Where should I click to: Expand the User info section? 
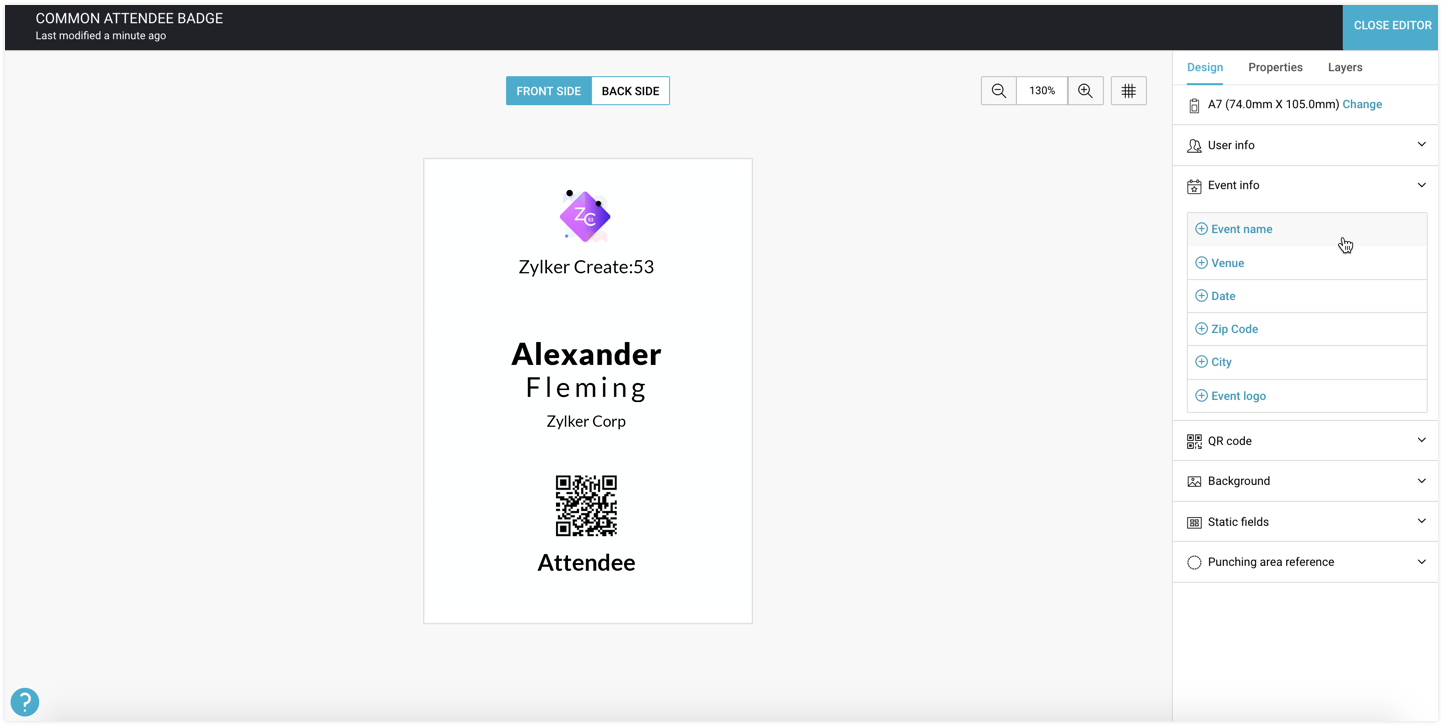[1421, 145]
